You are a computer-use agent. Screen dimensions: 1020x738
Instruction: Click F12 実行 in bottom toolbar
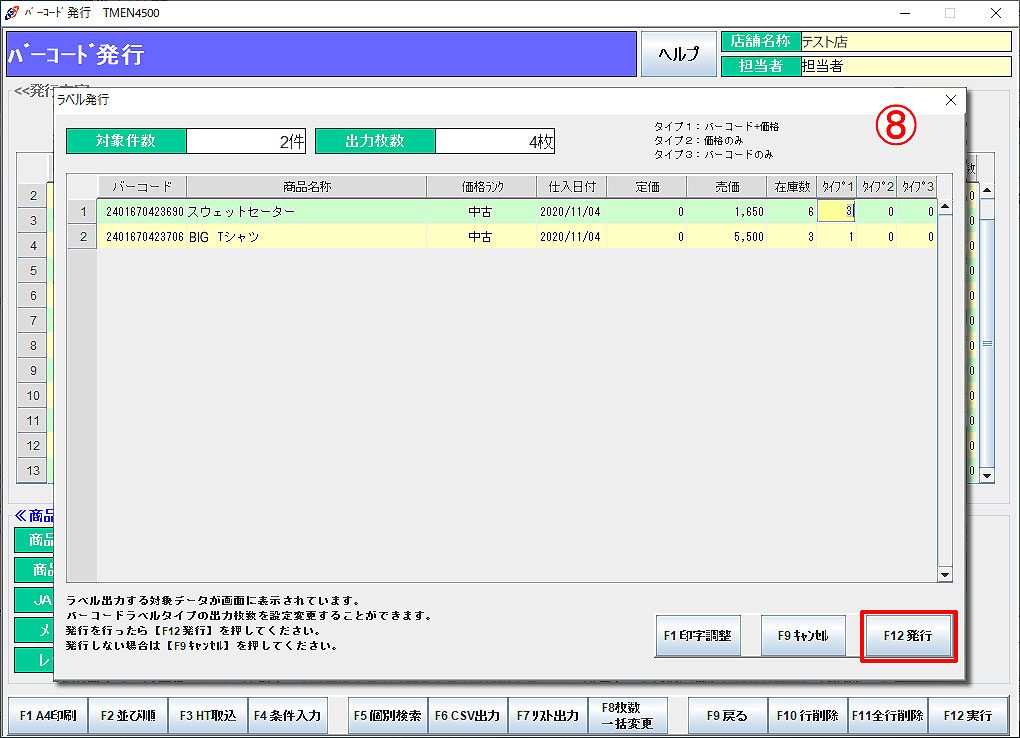tap(968, 716)
